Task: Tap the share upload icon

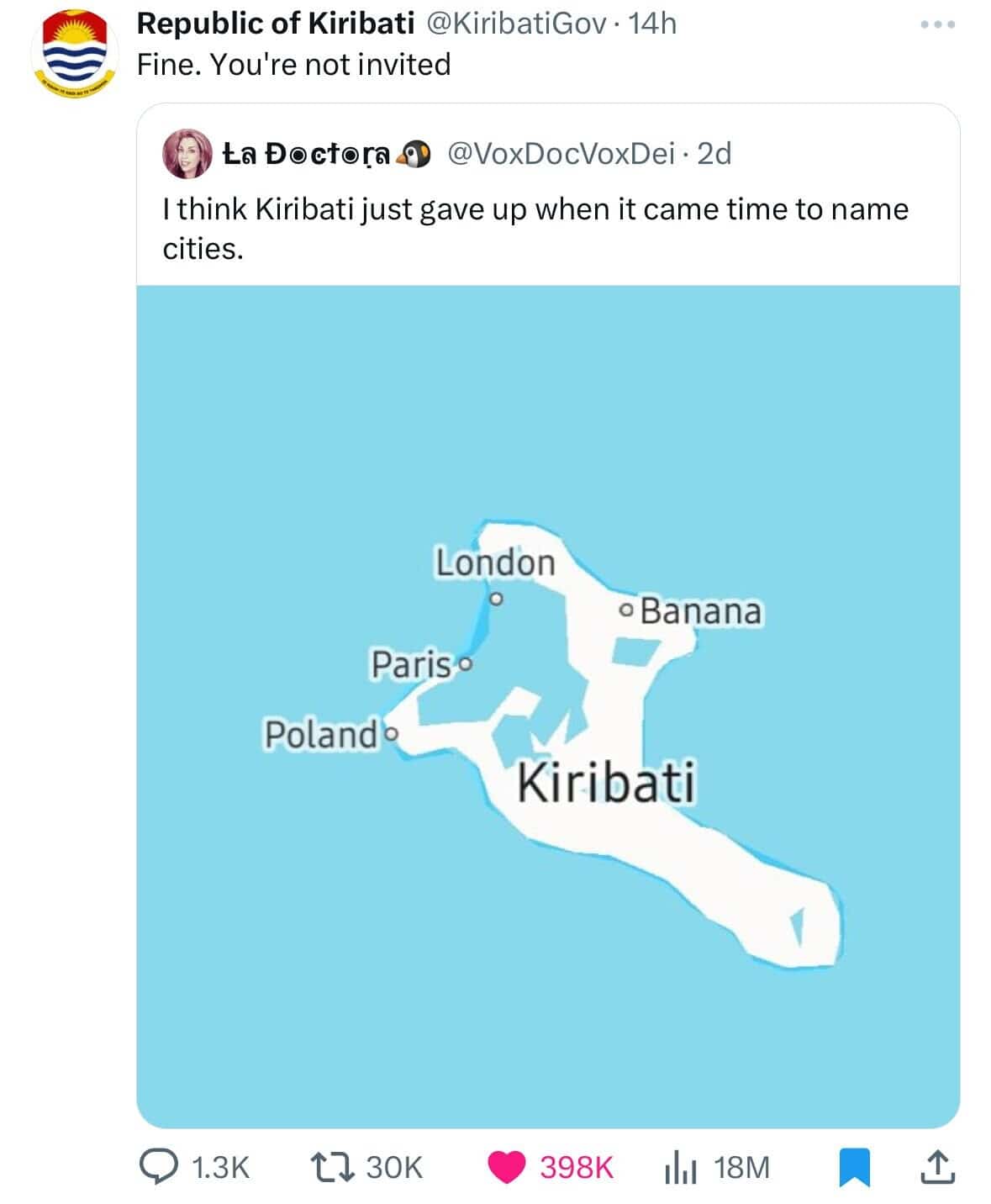Action: coord(937,1166)
